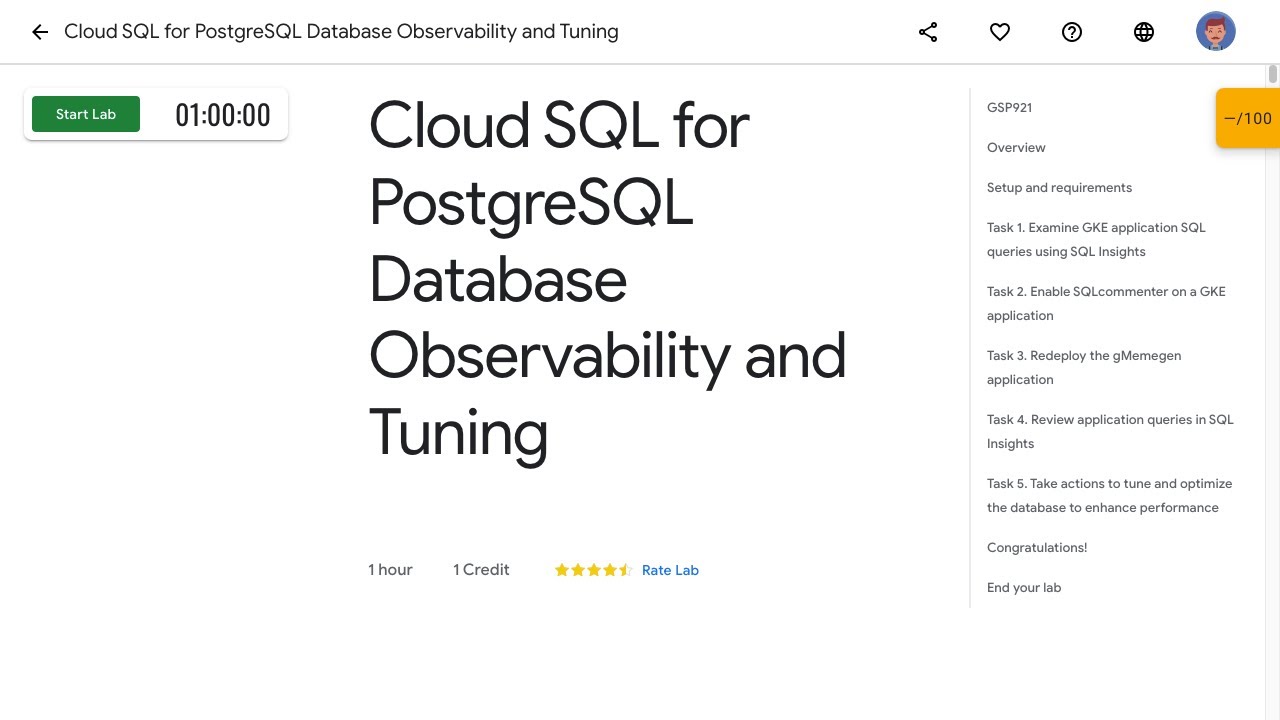Open Task 1 Examine GKE application SQL queries
Viewport: 1280px width, 720px height.
(1096, 239)
